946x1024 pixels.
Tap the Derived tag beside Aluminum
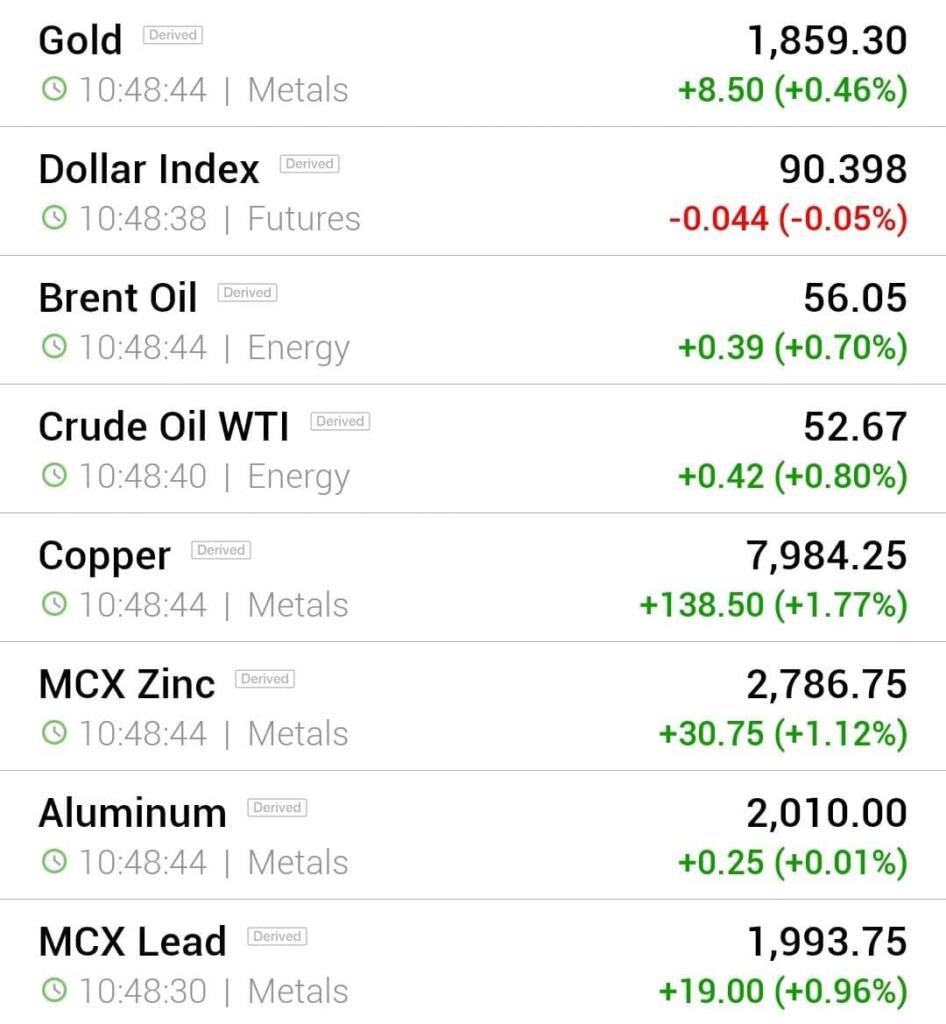[277, 807]
